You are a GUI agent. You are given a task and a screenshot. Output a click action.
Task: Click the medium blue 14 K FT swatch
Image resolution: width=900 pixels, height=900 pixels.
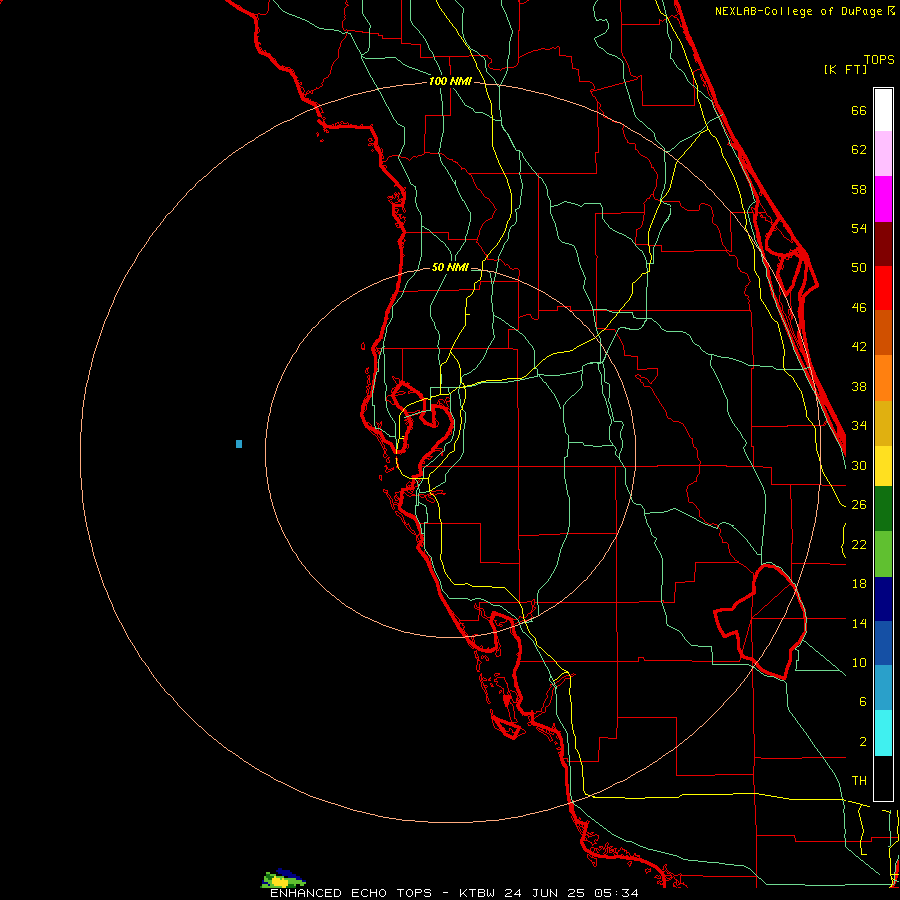[883, 643]
